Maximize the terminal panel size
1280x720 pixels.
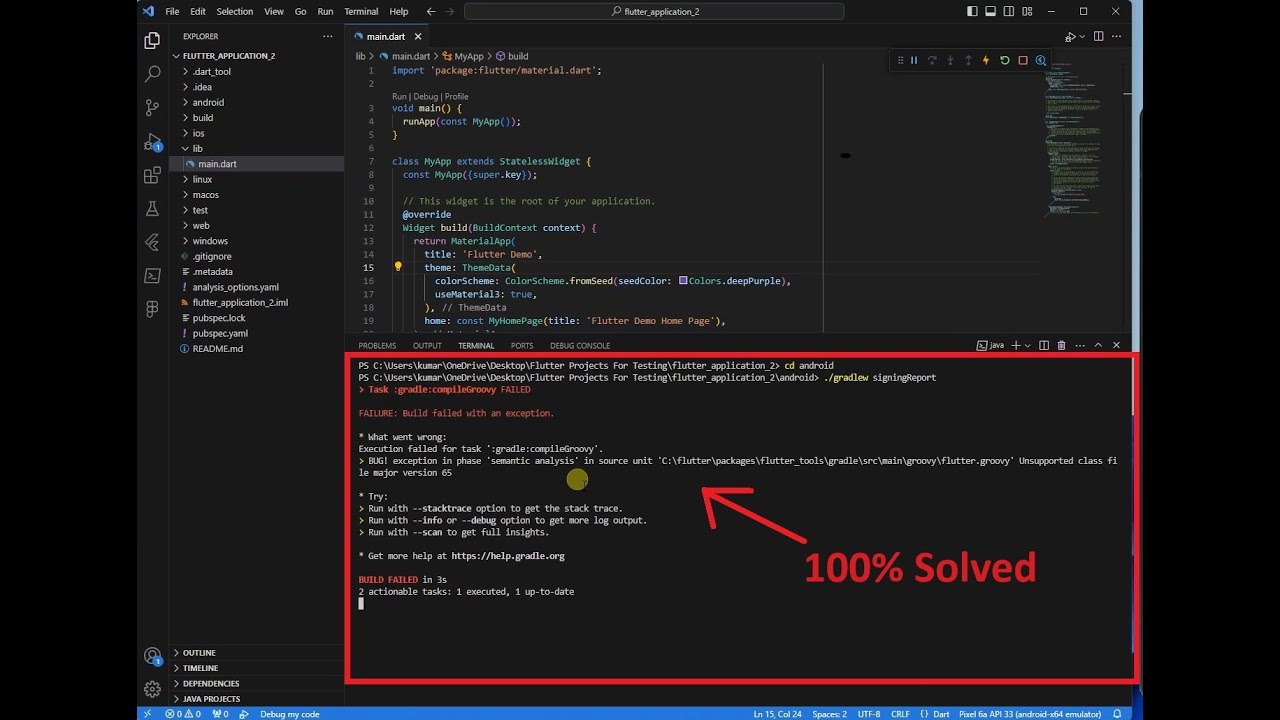[x=1098, y=345]
